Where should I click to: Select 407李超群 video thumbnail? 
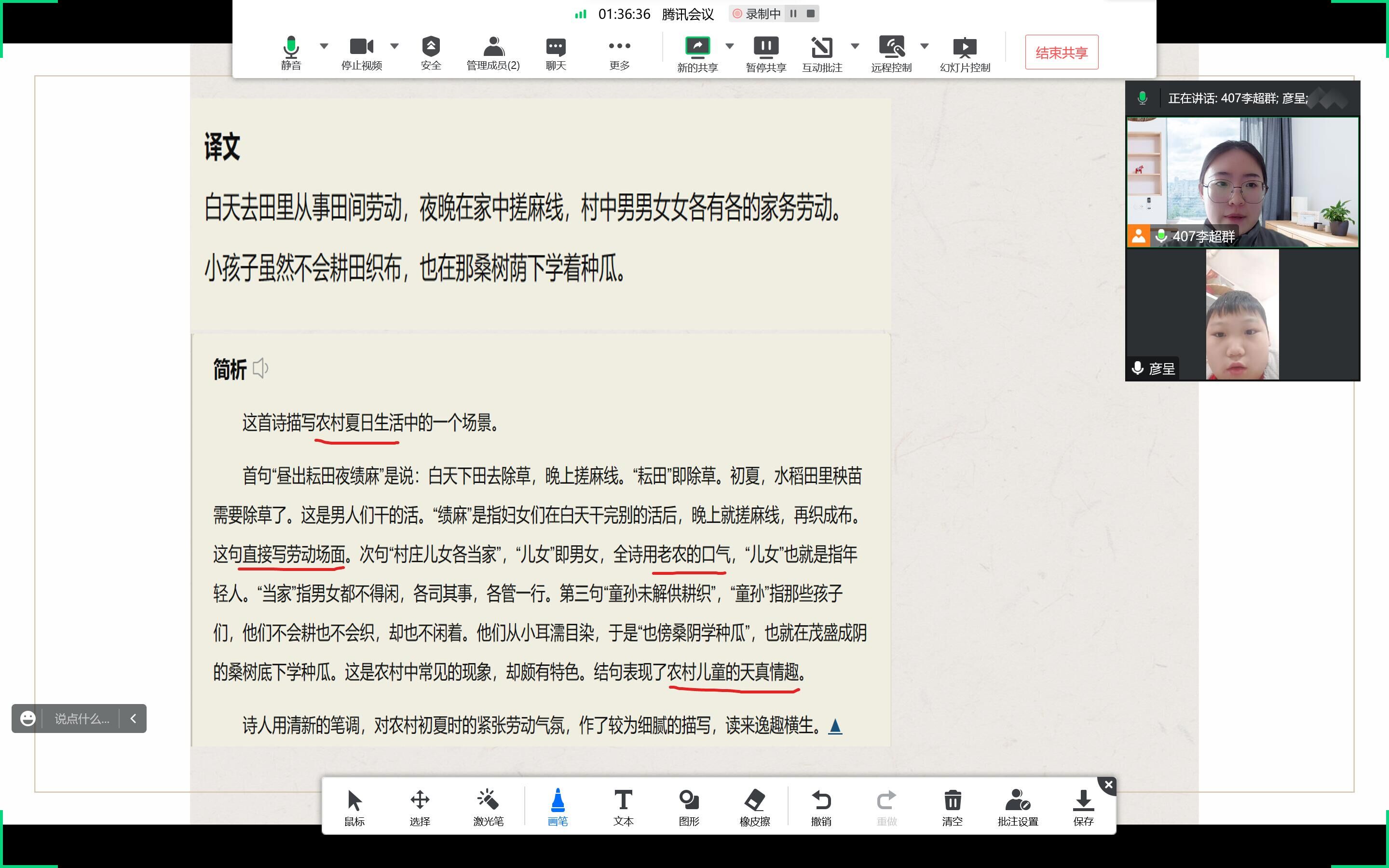(x=1243, y=183)
